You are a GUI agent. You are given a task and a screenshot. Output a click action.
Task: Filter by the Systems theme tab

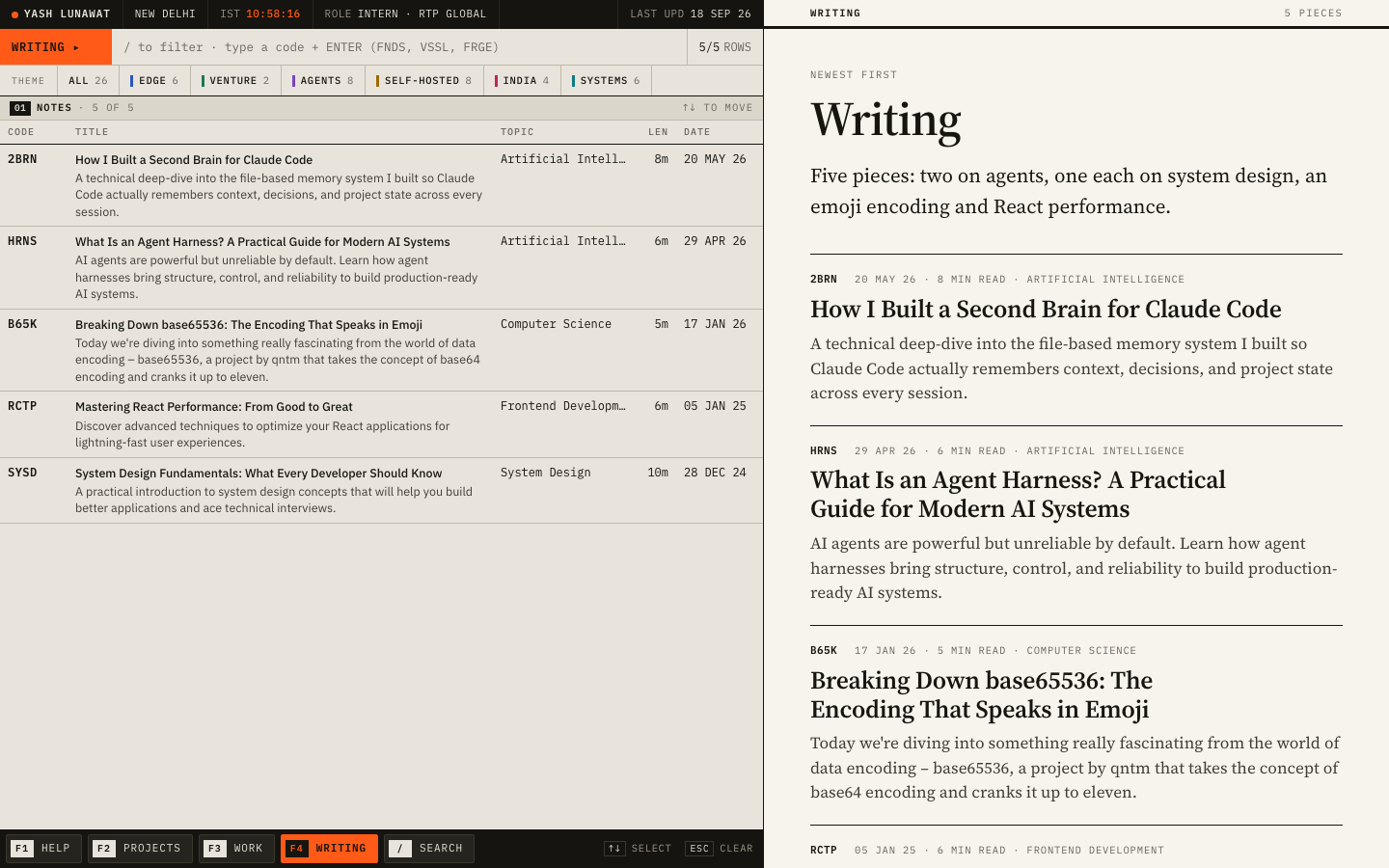click(606, 81)
